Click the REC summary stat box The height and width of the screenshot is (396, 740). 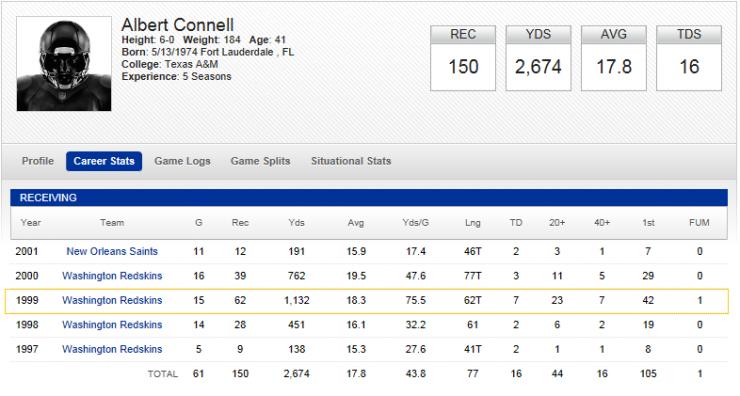pyautogui.click(x=463, y=58)
